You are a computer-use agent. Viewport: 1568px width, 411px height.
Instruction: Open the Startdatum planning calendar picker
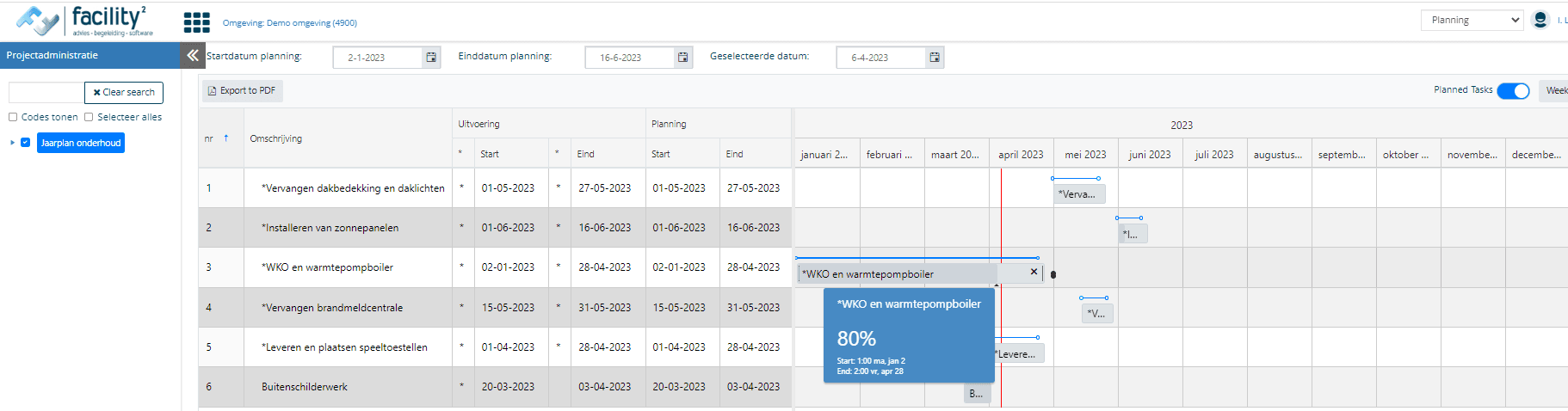pyautogui.click(x=431, y=58)
